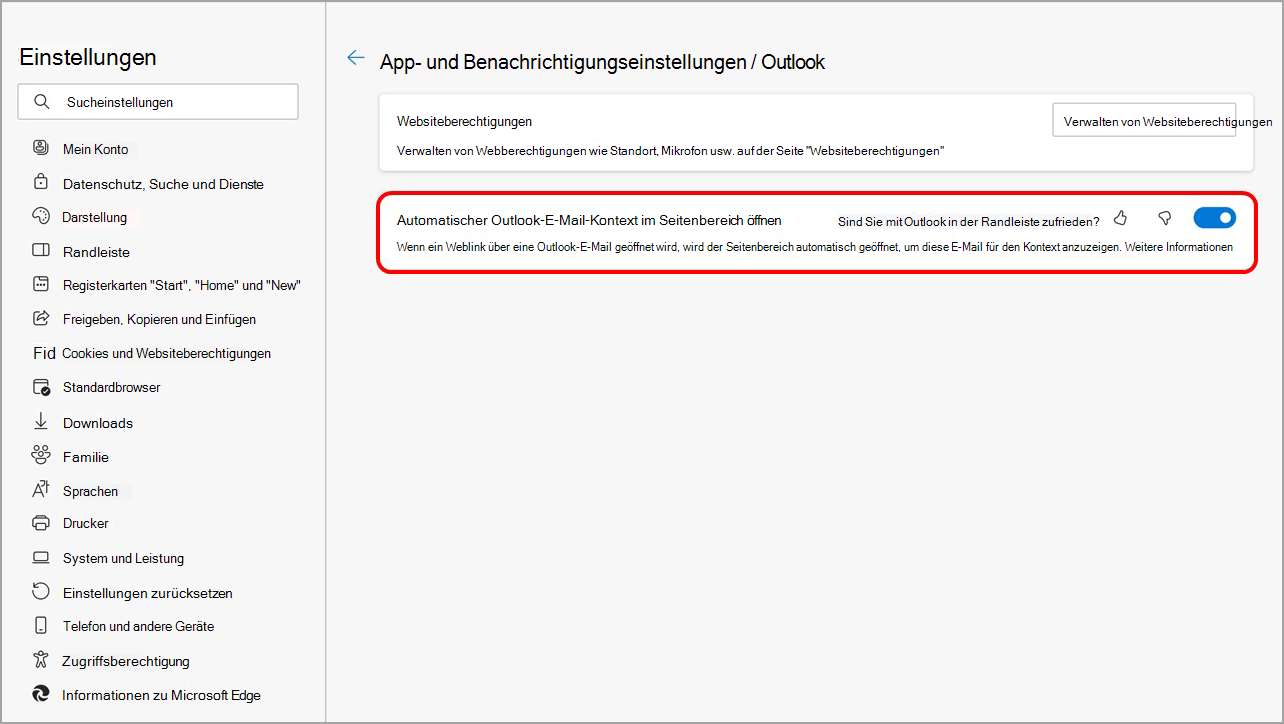Click the System und Leistung laptop icon

[41, 557]
